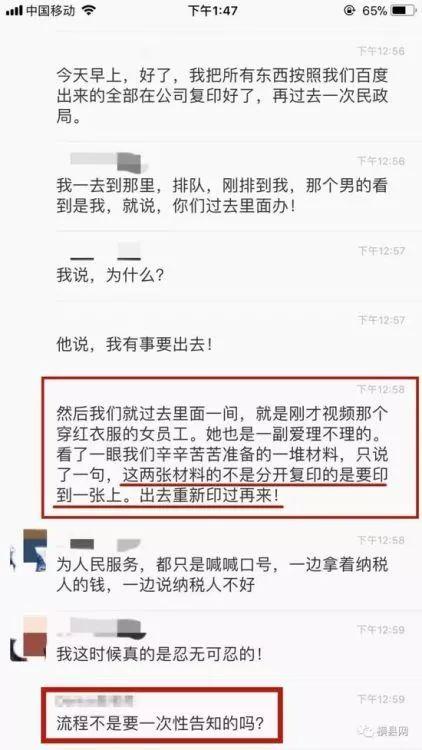The height and width of the screenshot is (750, 422).
Task: Tap the battery icon at top right
Action: pyautogui.click(x=403, y=11)
